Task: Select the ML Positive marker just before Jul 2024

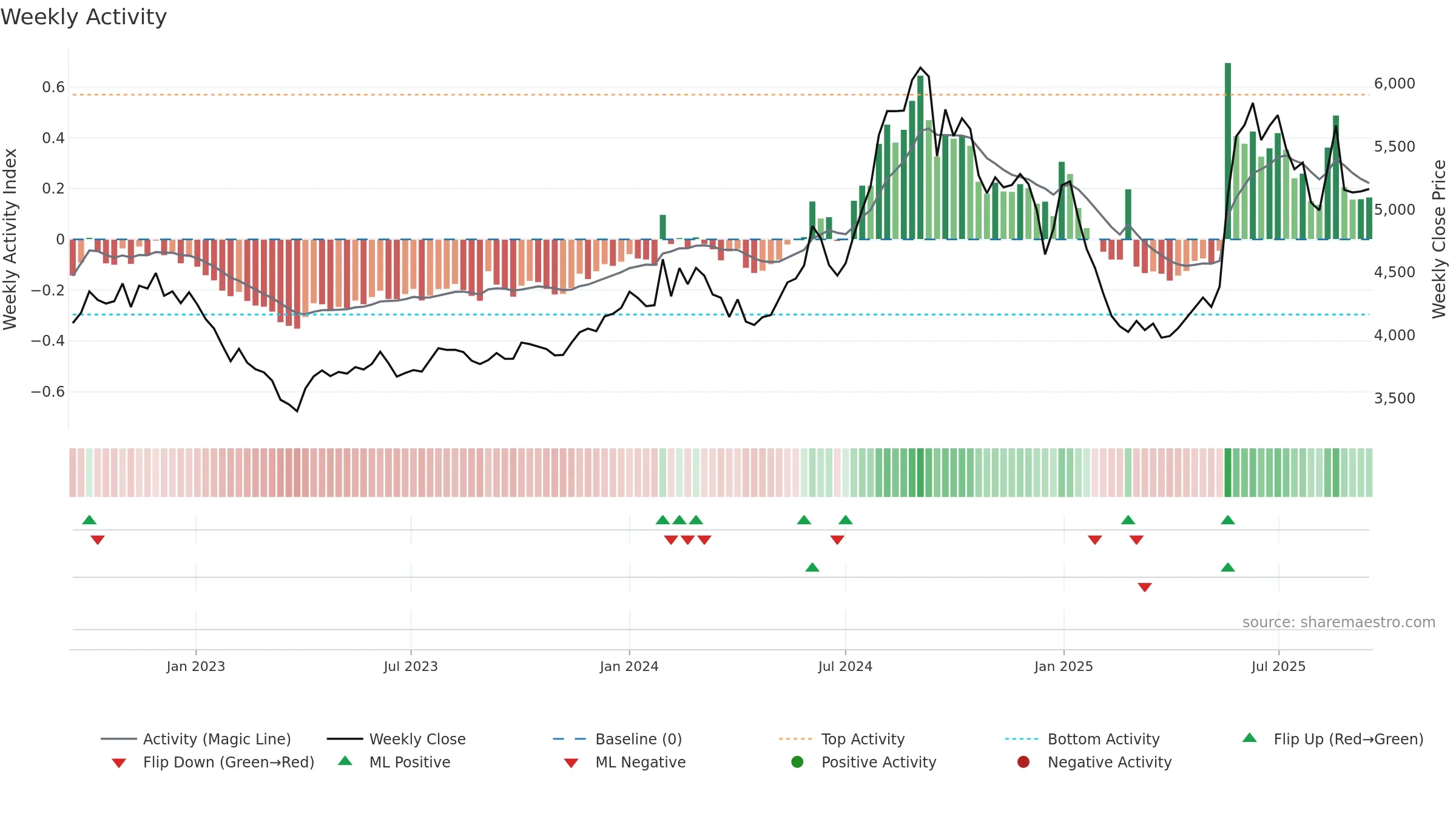Action: pos(812,567)
